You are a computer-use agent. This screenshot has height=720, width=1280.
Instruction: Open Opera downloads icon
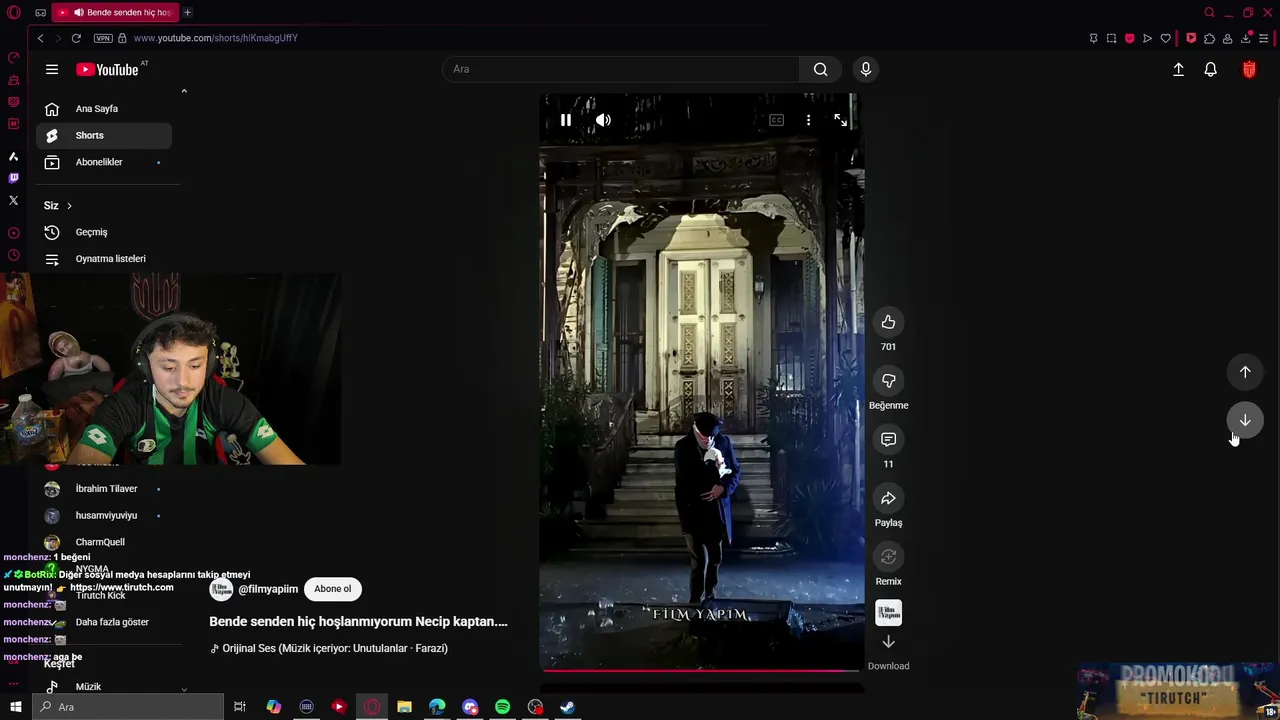[x=1246, y=38]
